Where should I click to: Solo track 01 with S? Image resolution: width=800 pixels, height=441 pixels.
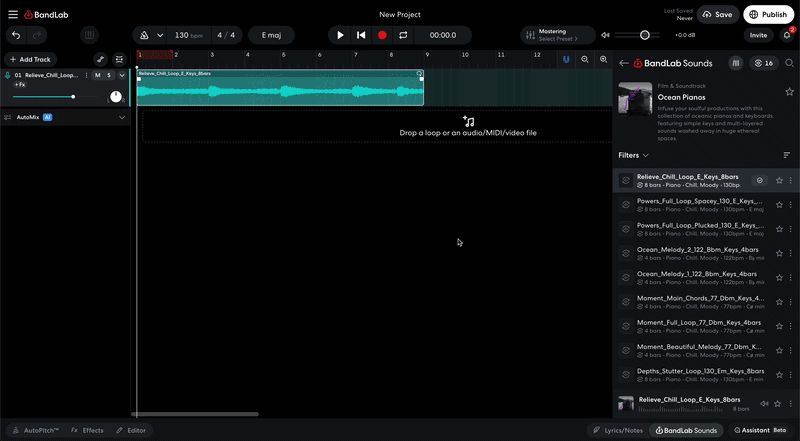pos(109,76)
